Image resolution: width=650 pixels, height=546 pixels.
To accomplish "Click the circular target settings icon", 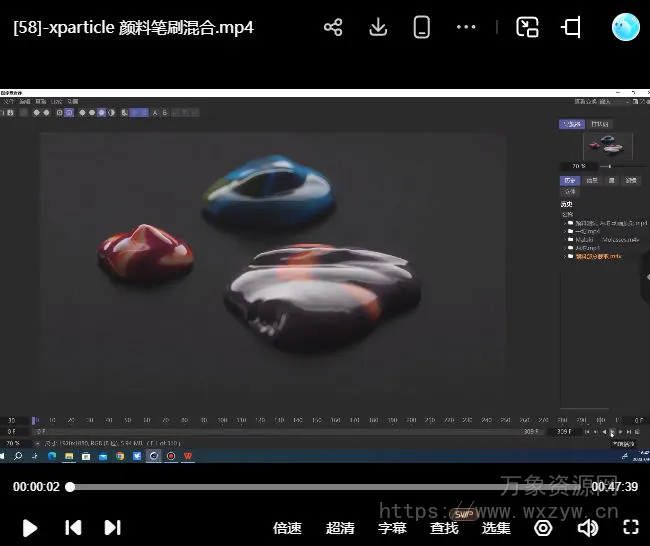I will click(x=543, y=527).
